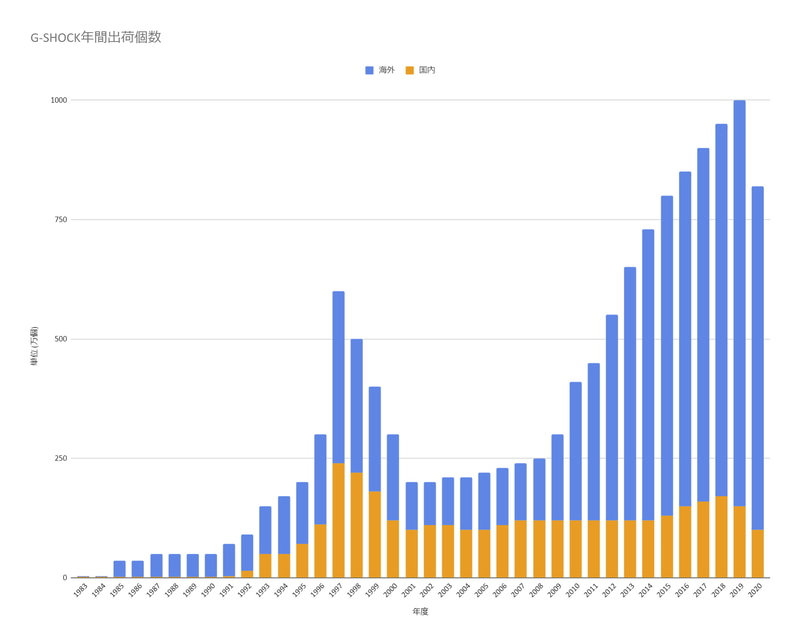800x618 pixels.
Task: Click the blue 海外 legend swatch
Action: click(x=369, y=70)
